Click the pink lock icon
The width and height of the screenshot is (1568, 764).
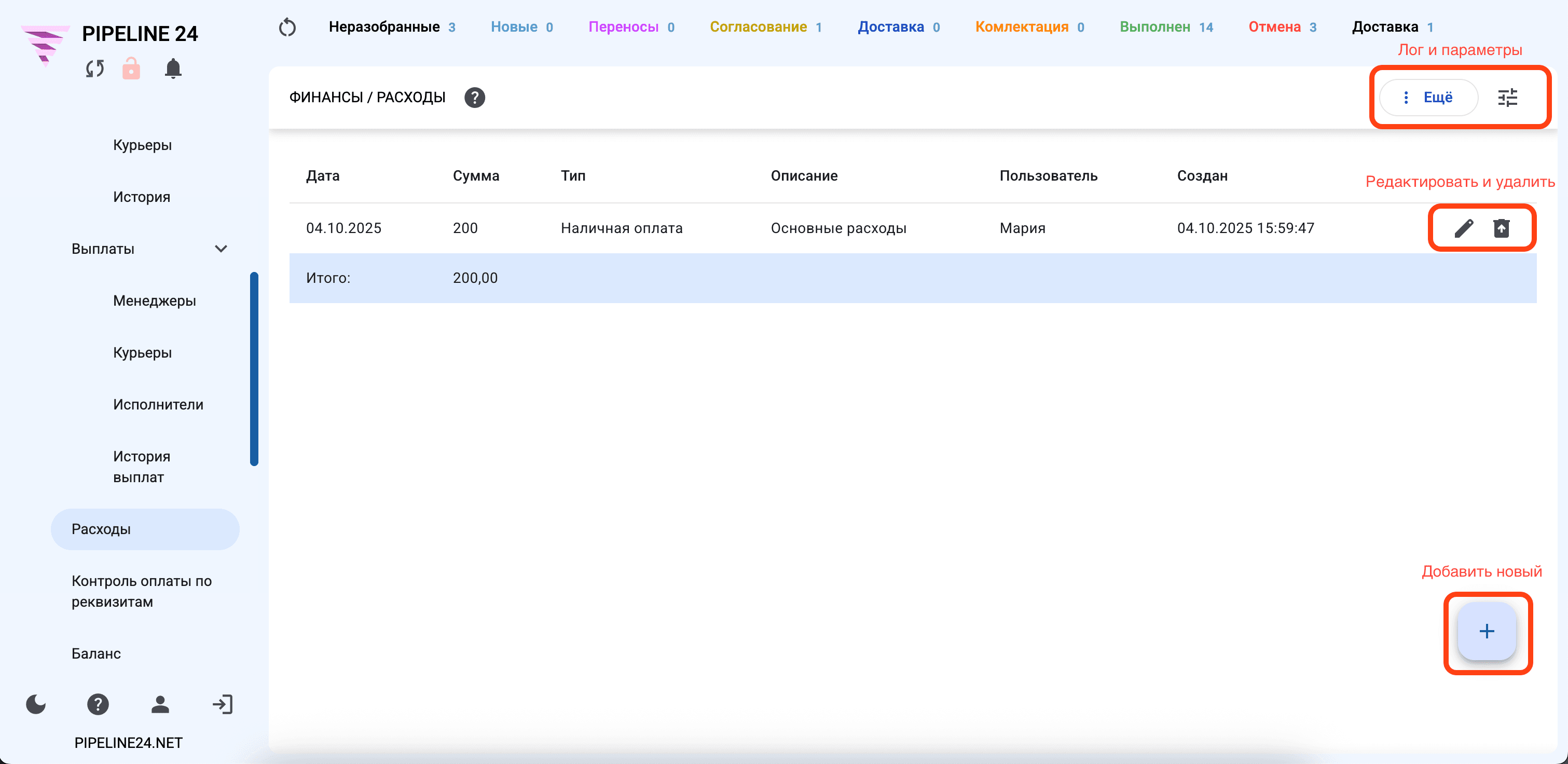(x=131, y=69)
